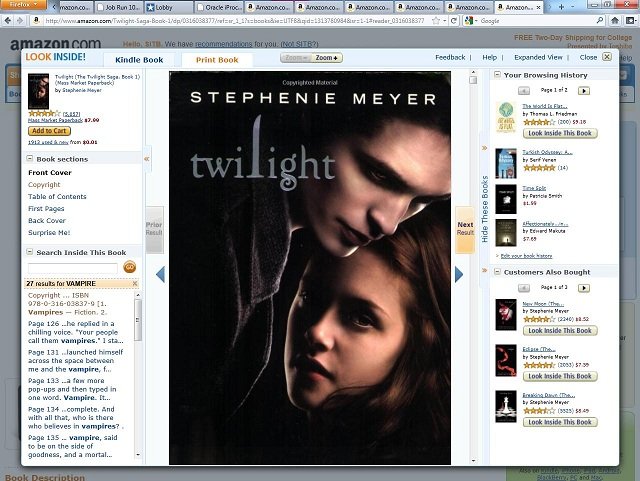Open the Page 126 search result
The width and height of the screenshot is (640, 481).
tap(76, 332)
